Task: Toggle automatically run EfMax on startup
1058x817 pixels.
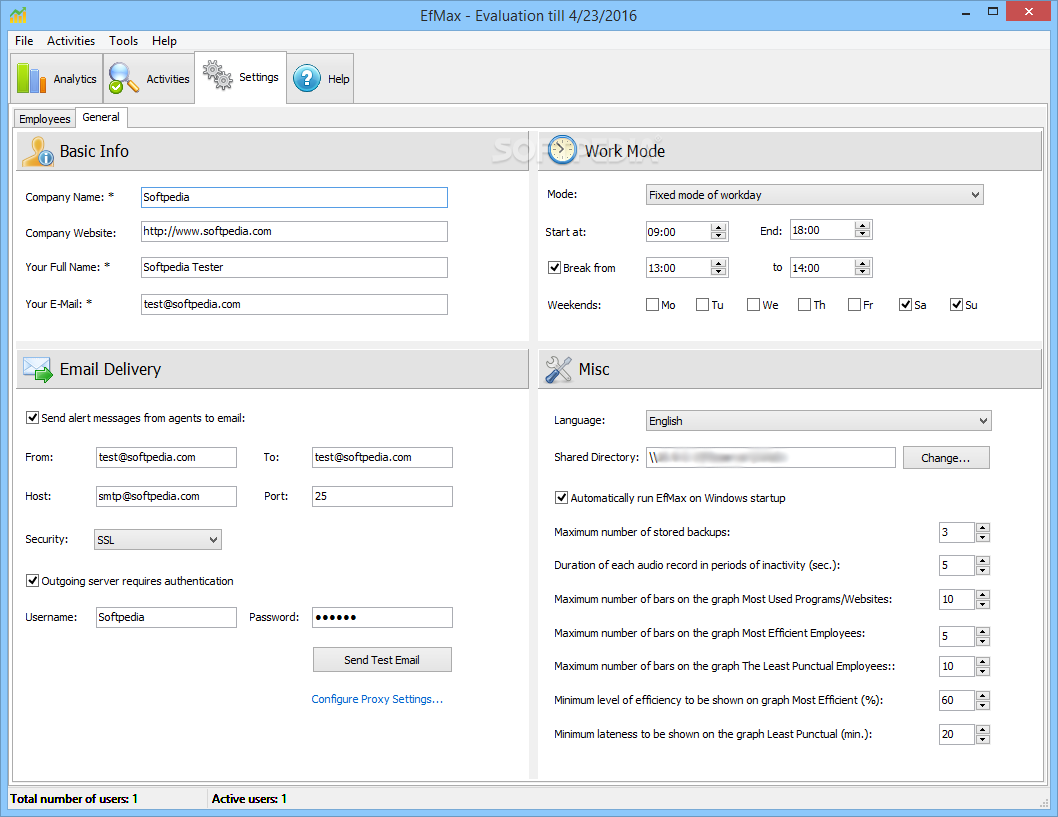Action: tap(561, 498)
